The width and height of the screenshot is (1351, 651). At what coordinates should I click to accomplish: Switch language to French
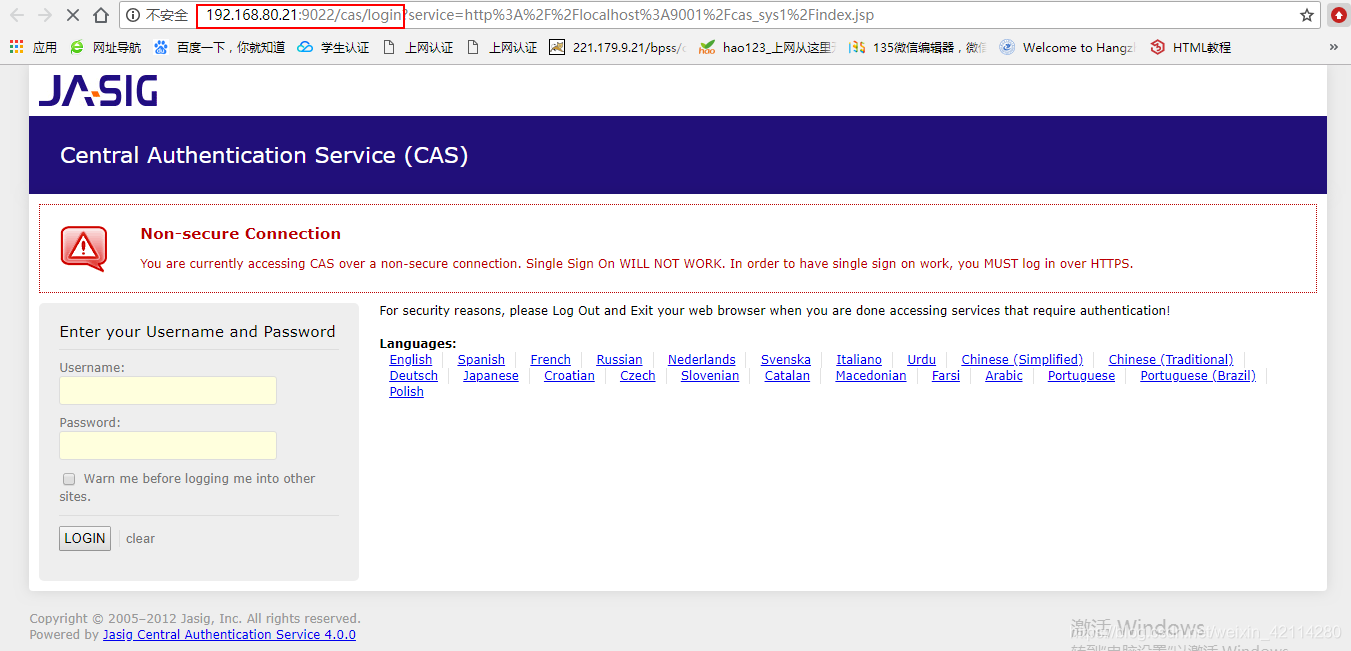(x=551, y=360)
